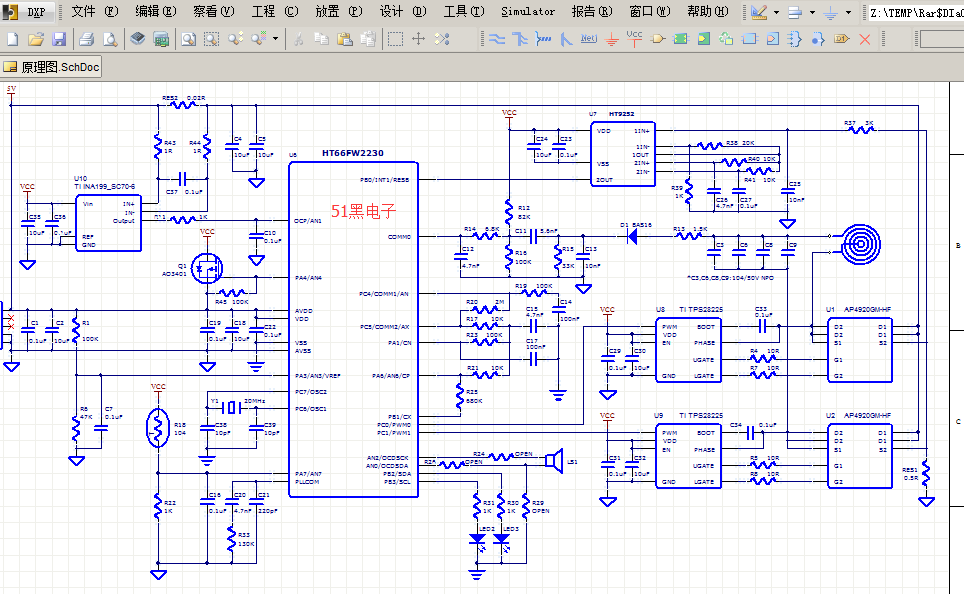Viewport: 964px width, 594px height.
Task: Place a device sheet symbol with recycle icon
Action: point(727,39)
